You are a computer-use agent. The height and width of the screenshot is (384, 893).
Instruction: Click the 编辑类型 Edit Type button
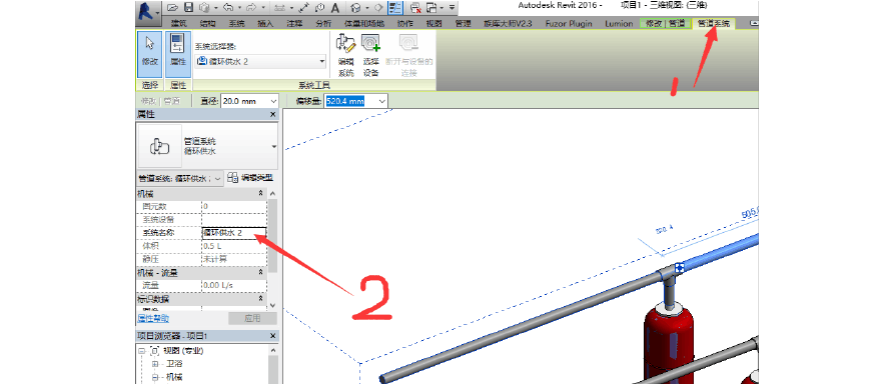coord(250,178)
